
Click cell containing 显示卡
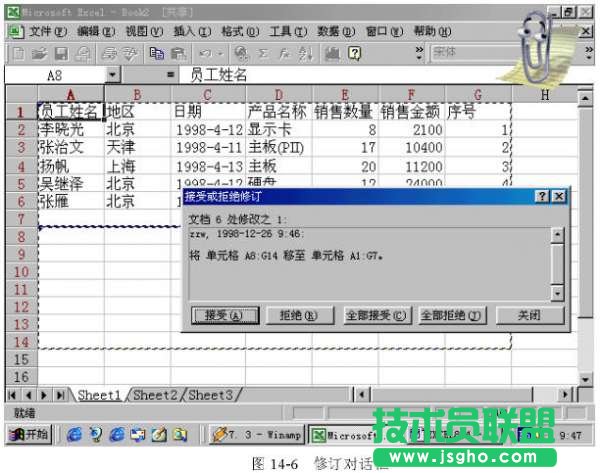click(279, 130)
